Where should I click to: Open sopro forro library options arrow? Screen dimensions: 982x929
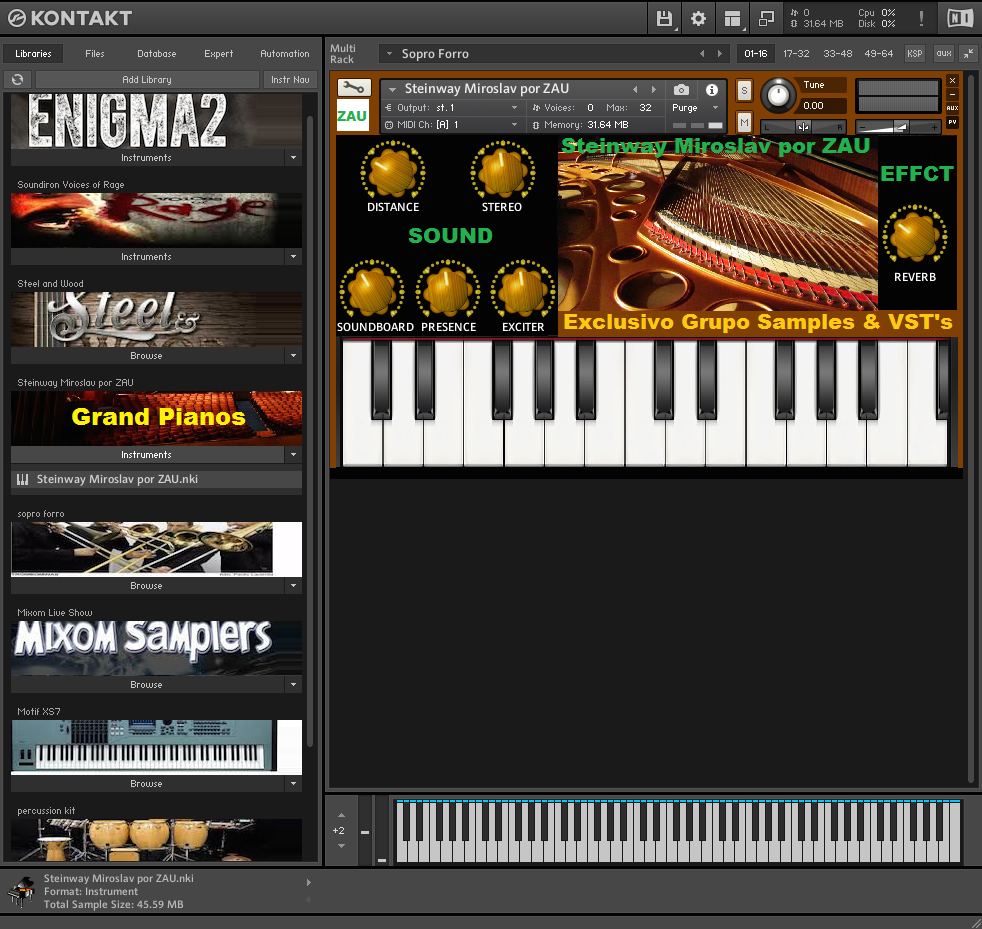click(293, 586)
